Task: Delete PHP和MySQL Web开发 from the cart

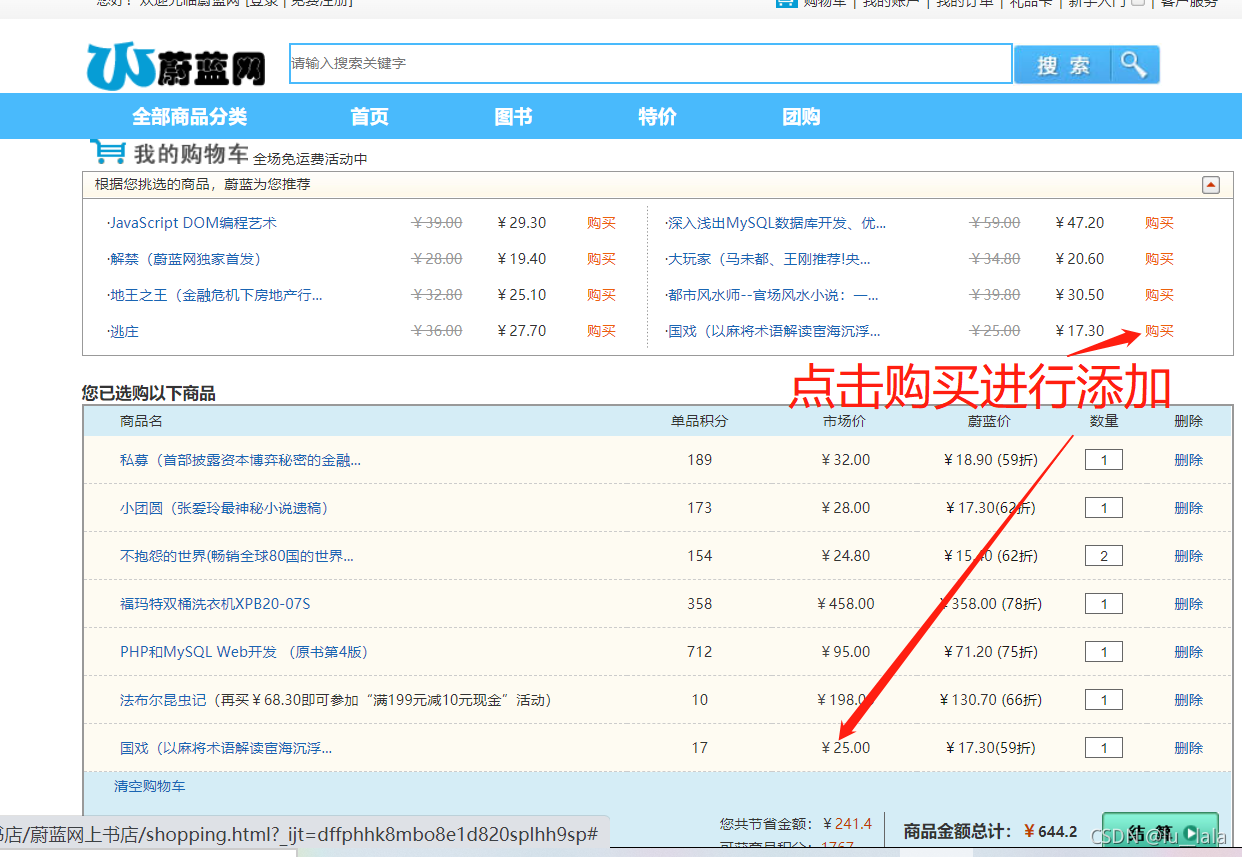Action: point(1188,652)
